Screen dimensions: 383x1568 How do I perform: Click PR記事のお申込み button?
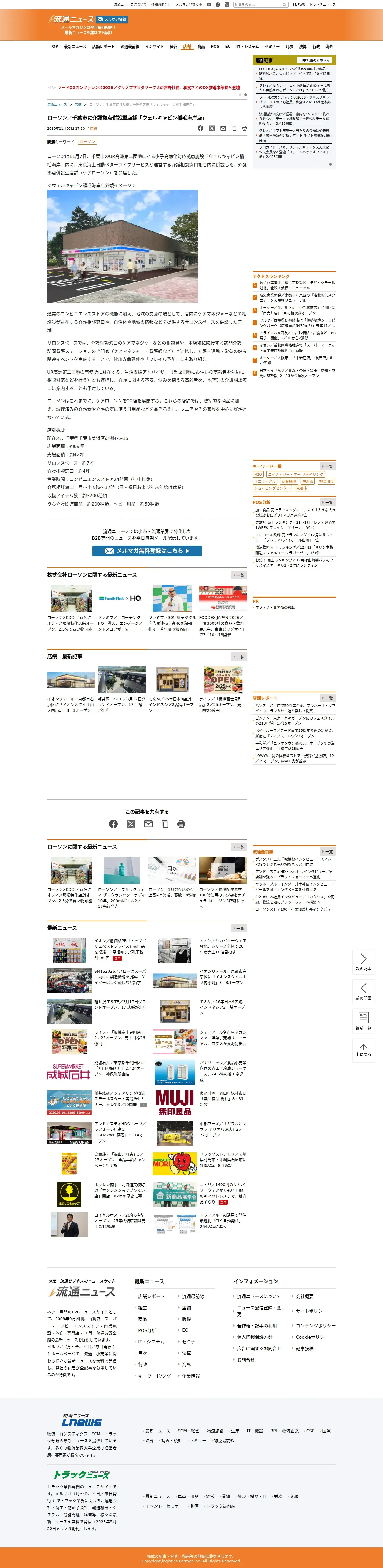pos(315,60)
